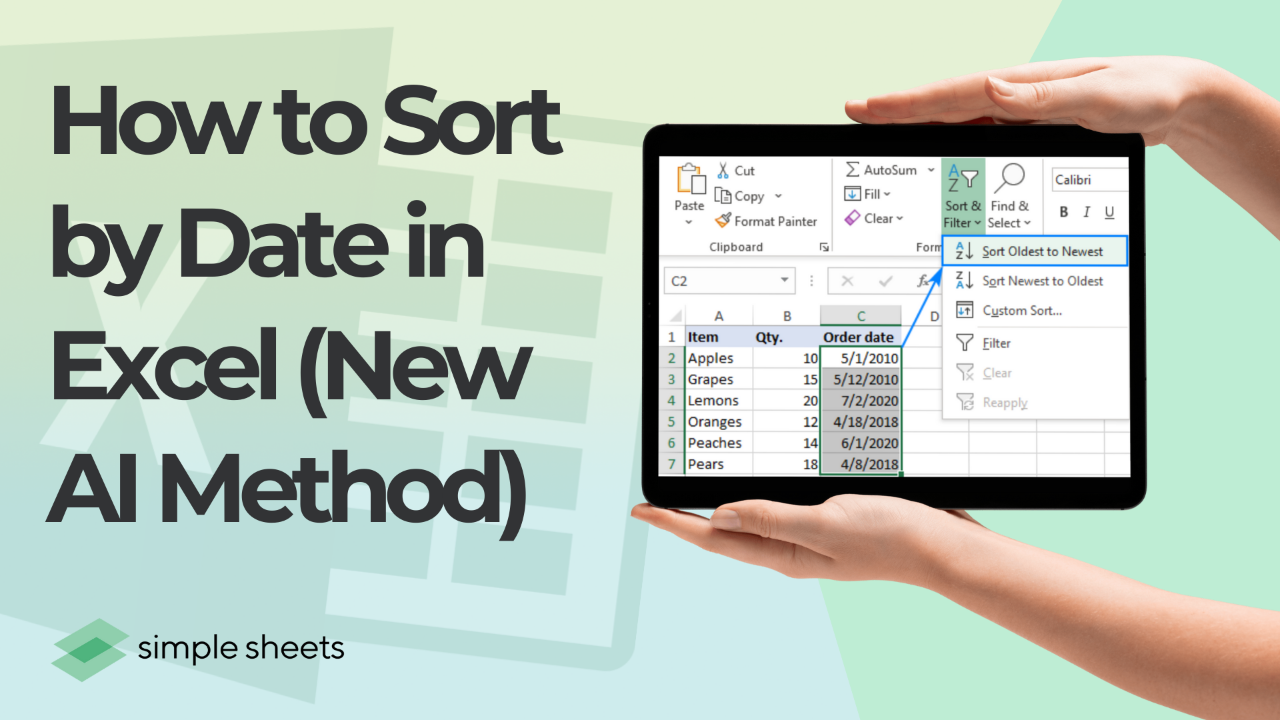Choose Sort Newest to Oldest
Screen dimensions: 1280x720
pos(1035,281)
